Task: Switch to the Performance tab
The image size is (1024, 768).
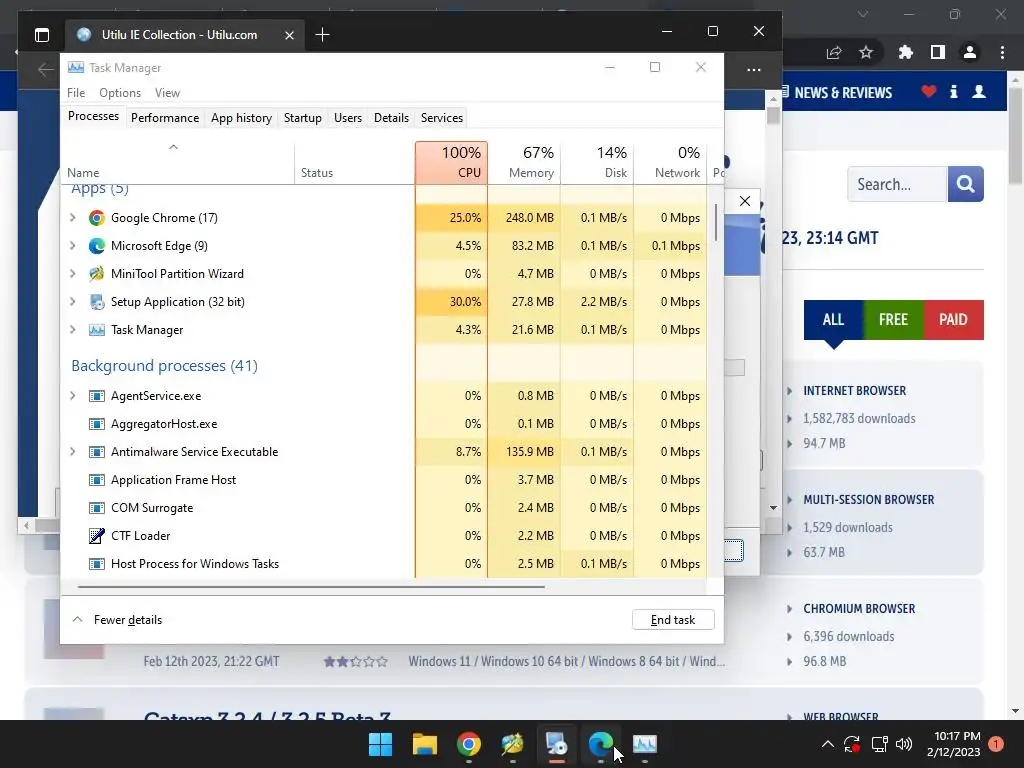Action: (165, 118)
